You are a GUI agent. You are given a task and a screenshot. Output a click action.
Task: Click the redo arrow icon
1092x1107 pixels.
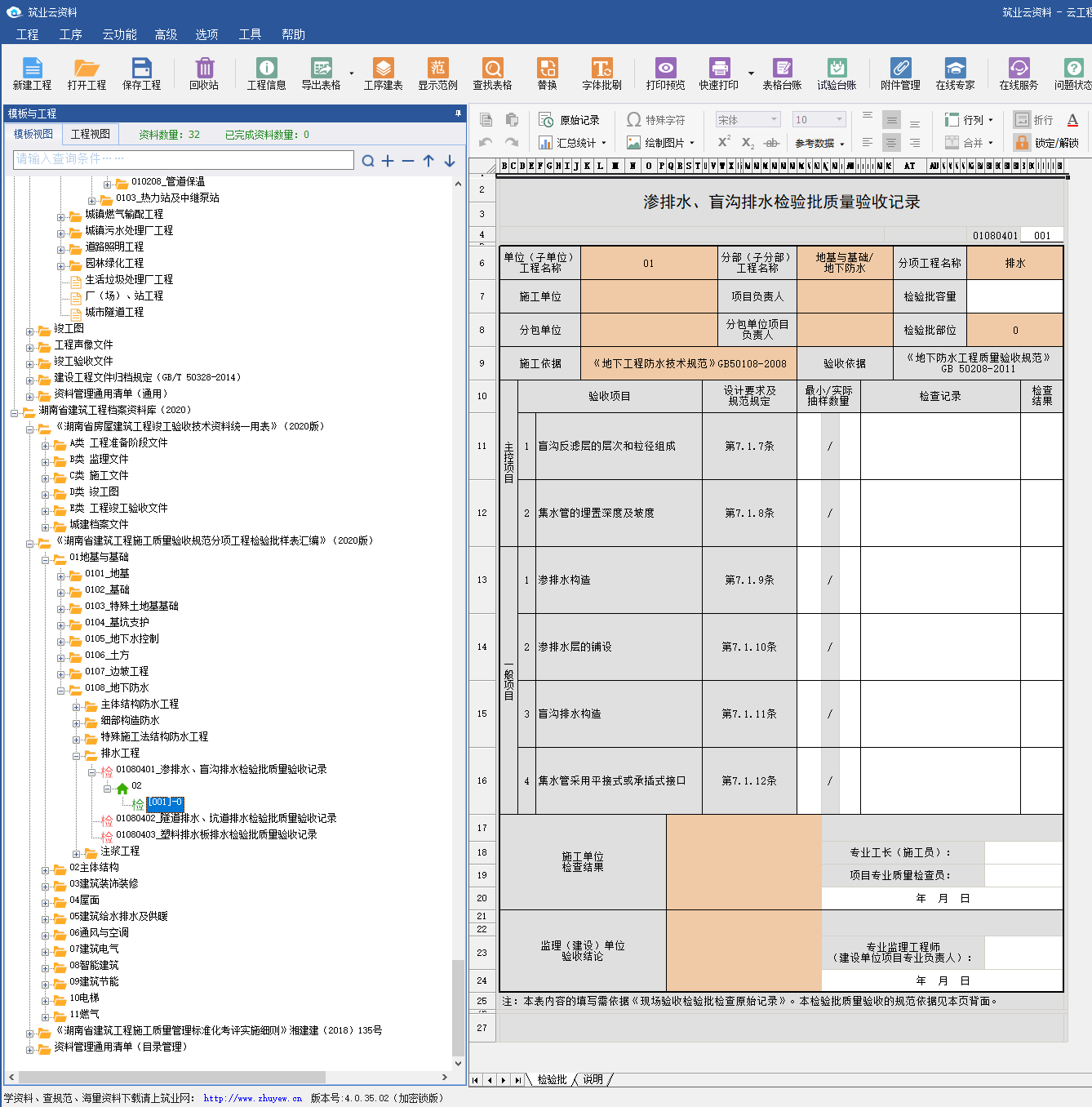point(512,142)
